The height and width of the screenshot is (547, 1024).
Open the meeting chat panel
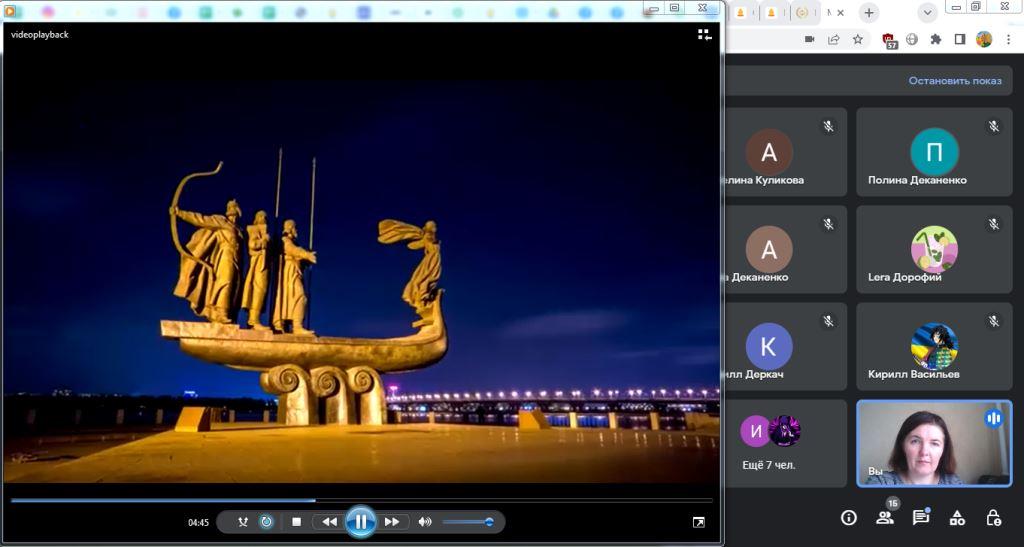tap(921, 518)
